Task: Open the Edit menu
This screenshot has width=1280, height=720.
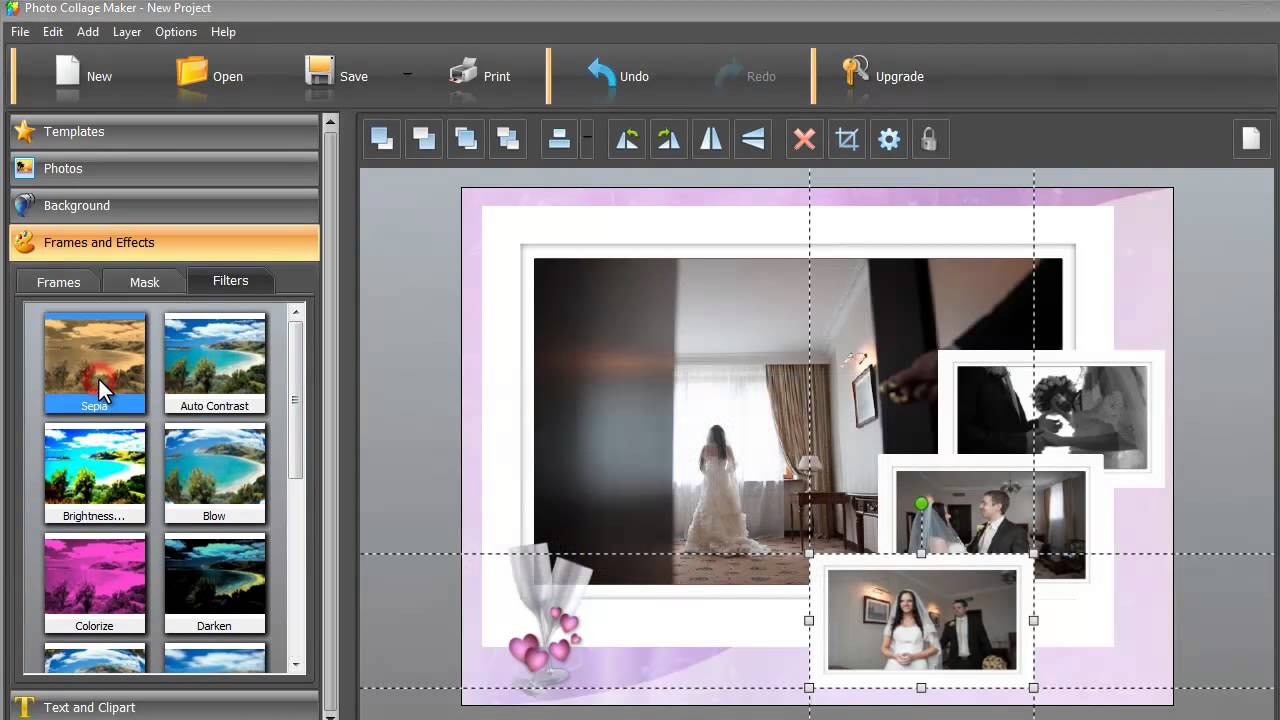Action: (53, 32)
